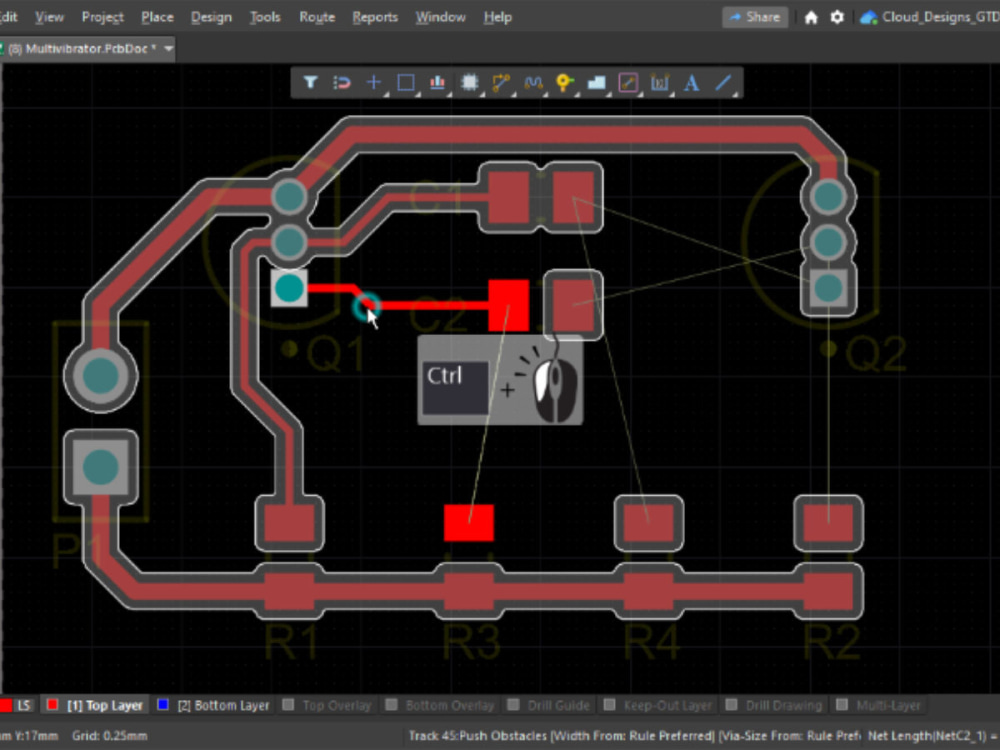The height and width of the screenshot is (750, 1000).
Task: Click the square pad of Q1
Action: tap(289, 288)
